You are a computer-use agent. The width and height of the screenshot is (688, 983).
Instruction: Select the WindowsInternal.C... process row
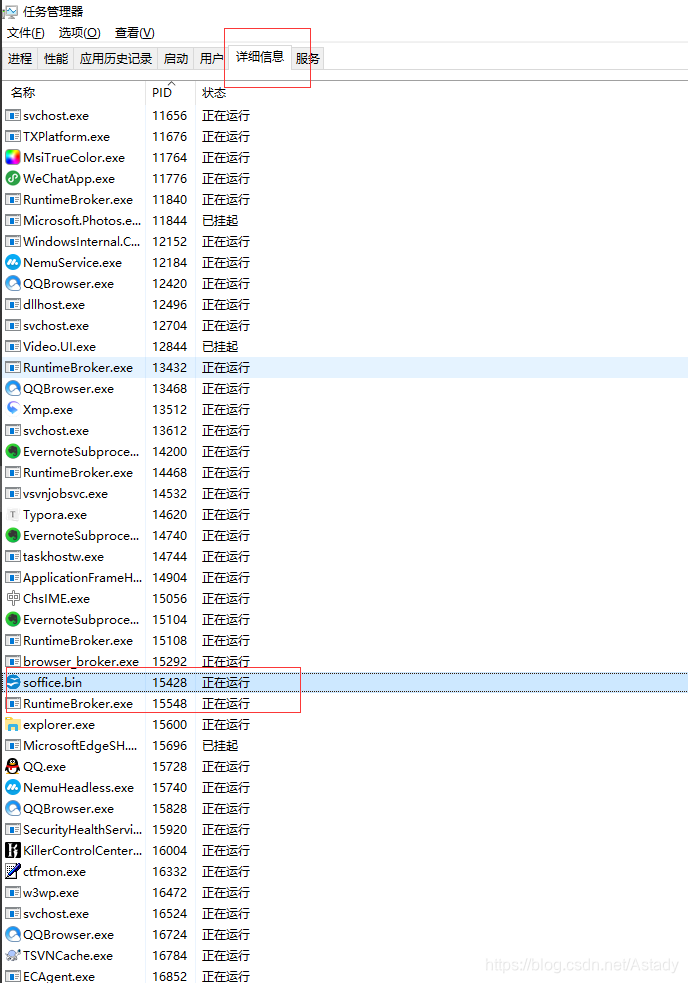tap(345, 241)
